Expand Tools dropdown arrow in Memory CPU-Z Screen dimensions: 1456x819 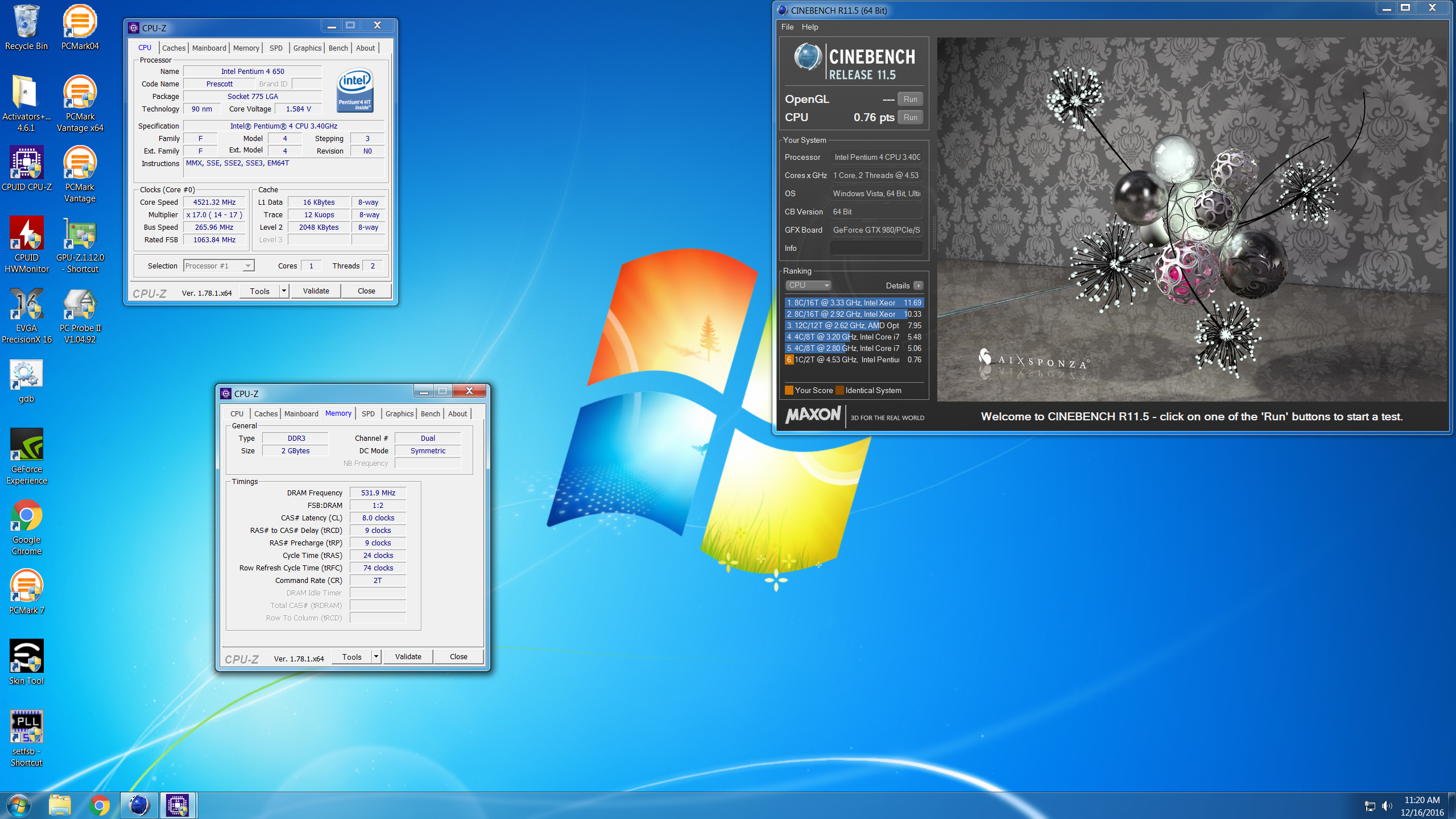(377, 656)
